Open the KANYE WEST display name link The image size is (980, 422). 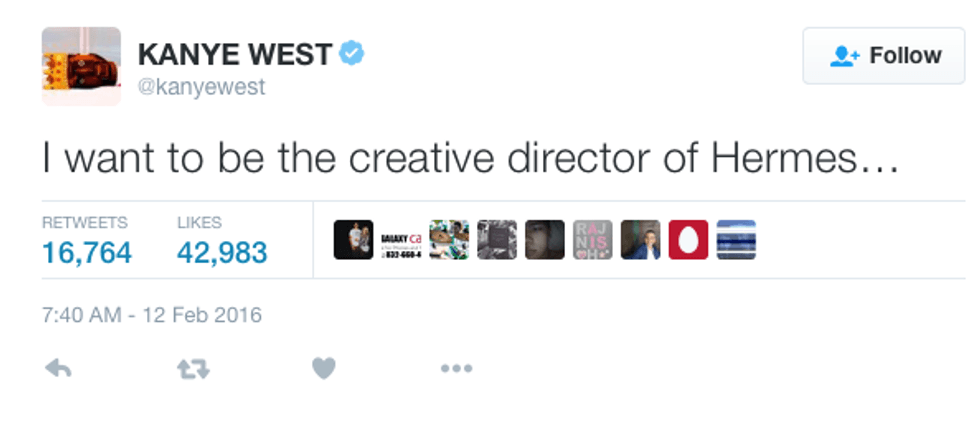[234, 55]
